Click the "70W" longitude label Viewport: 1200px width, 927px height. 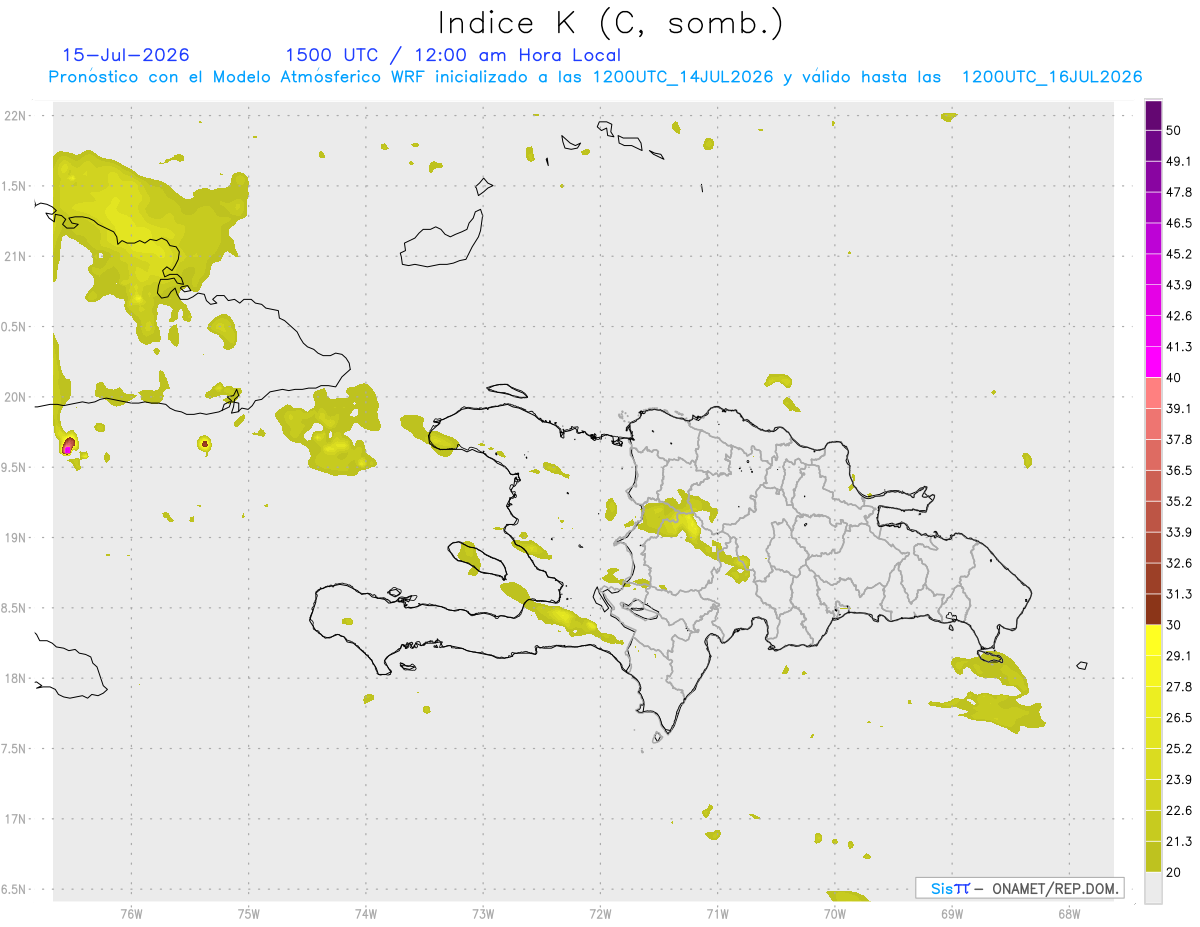(x=835, y=913)
